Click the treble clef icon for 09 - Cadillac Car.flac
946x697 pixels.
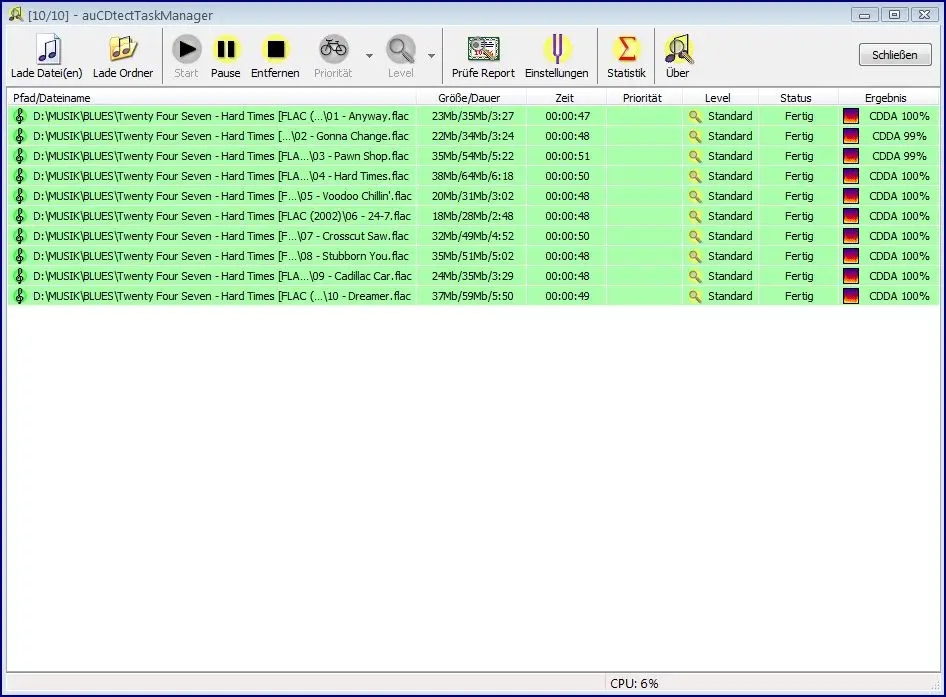pos(20,275)
